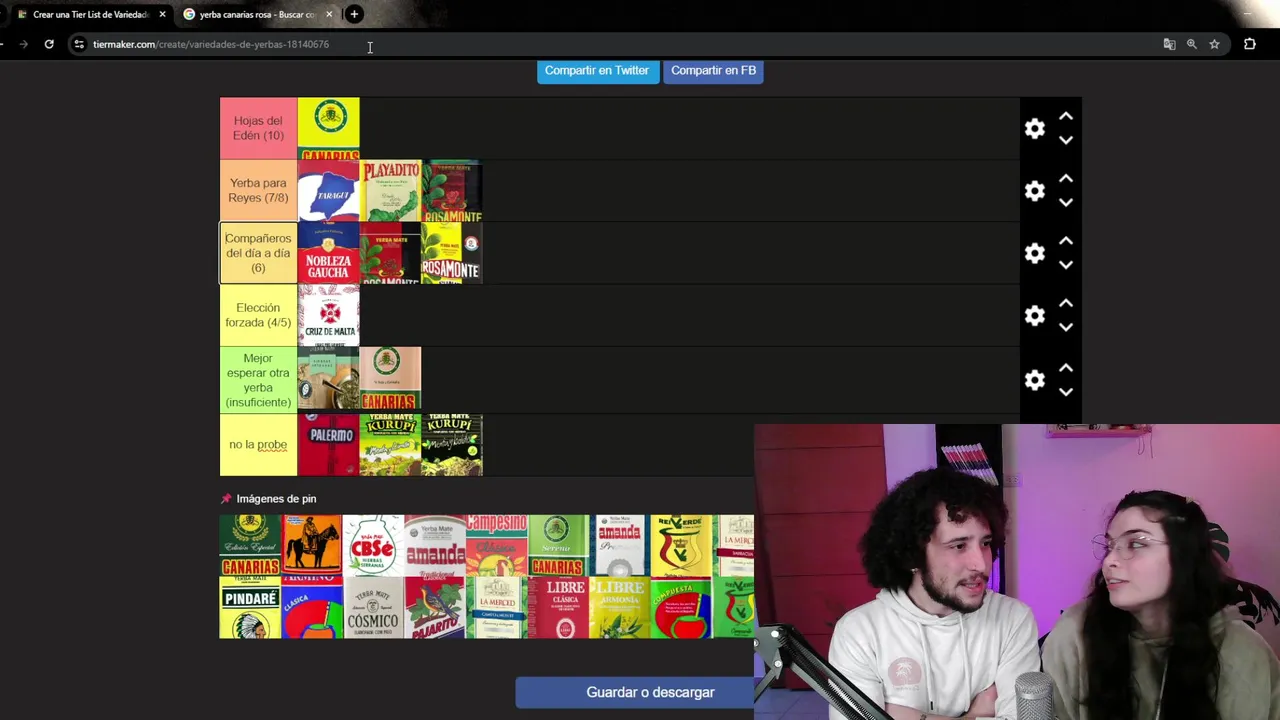The width and height of the screenshot is (1280, 720).
Task: Move Elección forzada tier up
Action: [1066, 303]
